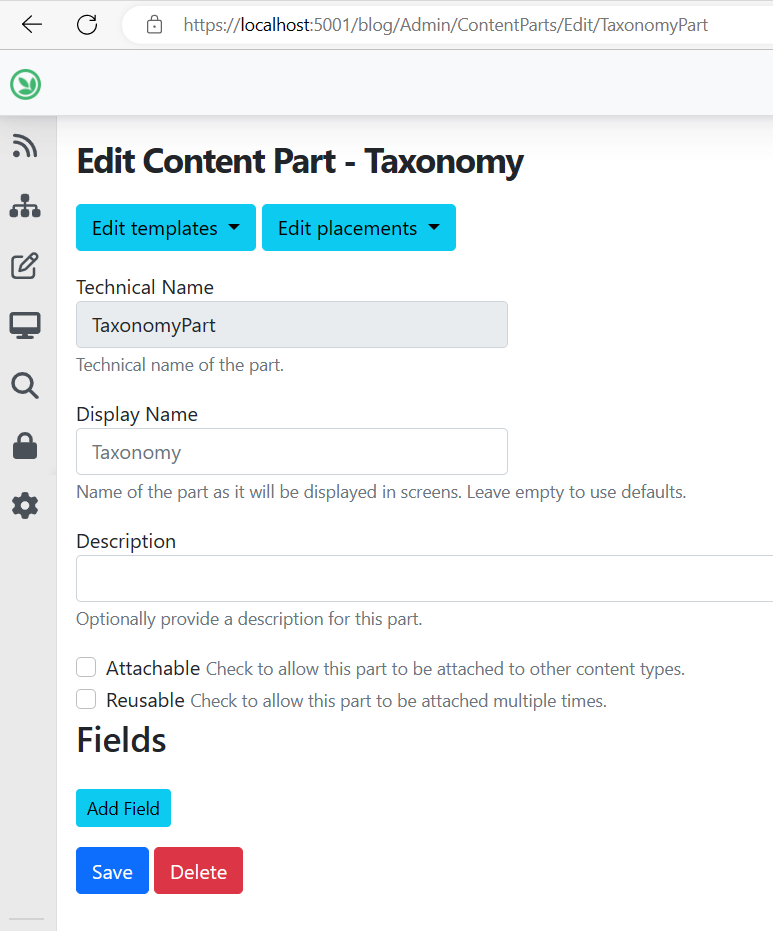773x931 pixels.
Task: Open search via the magnifier sidebar icon
Action: (25, 385)
